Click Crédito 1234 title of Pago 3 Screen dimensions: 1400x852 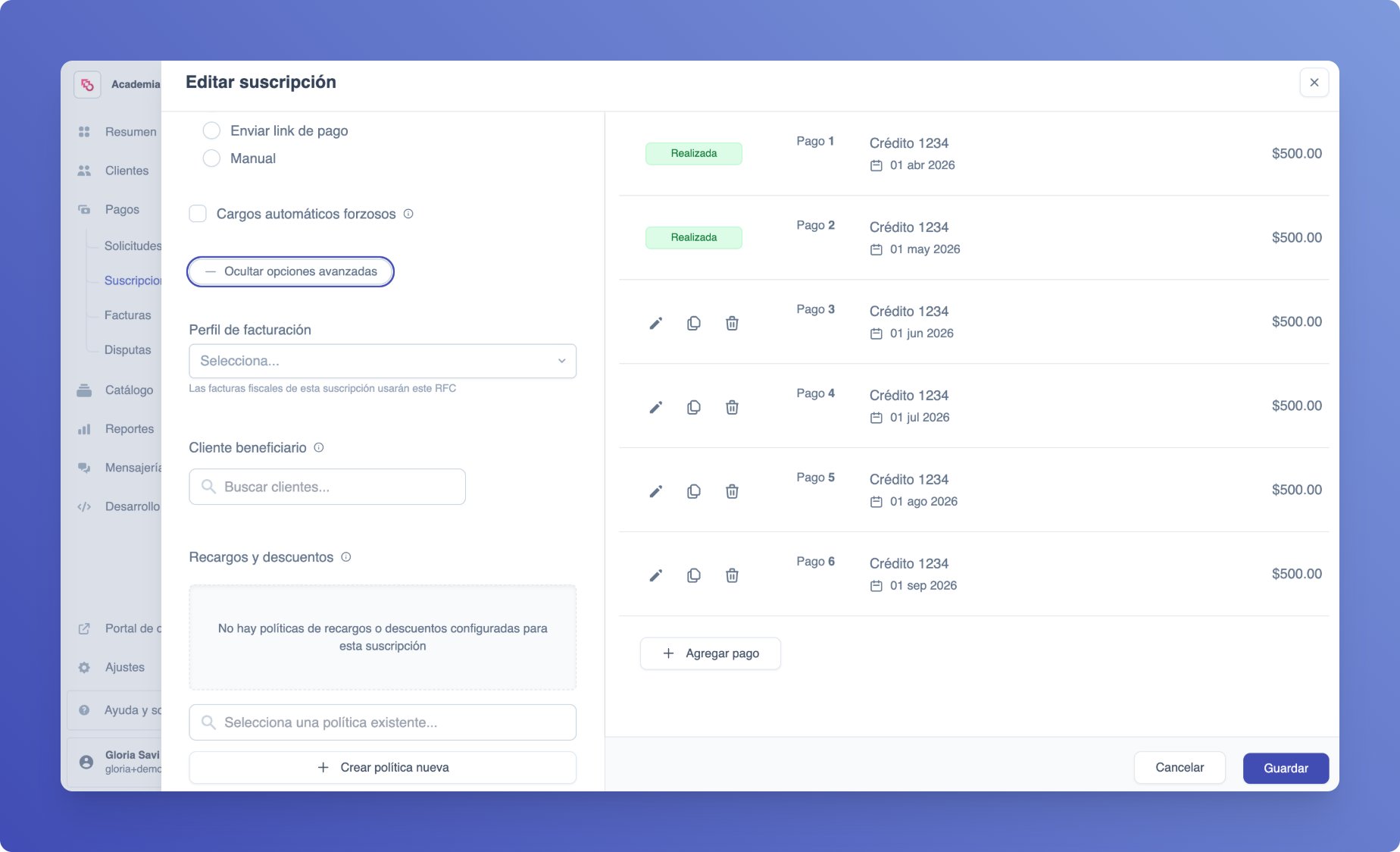(909, 312)
